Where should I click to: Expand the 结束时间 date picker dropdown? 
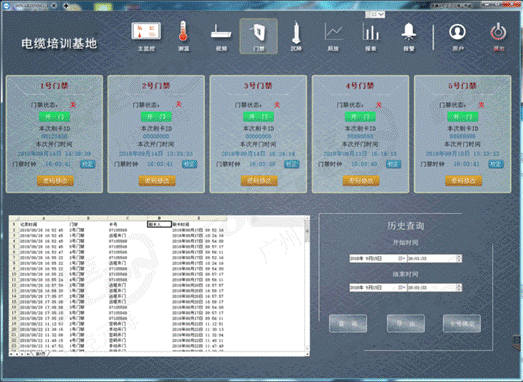402,287
